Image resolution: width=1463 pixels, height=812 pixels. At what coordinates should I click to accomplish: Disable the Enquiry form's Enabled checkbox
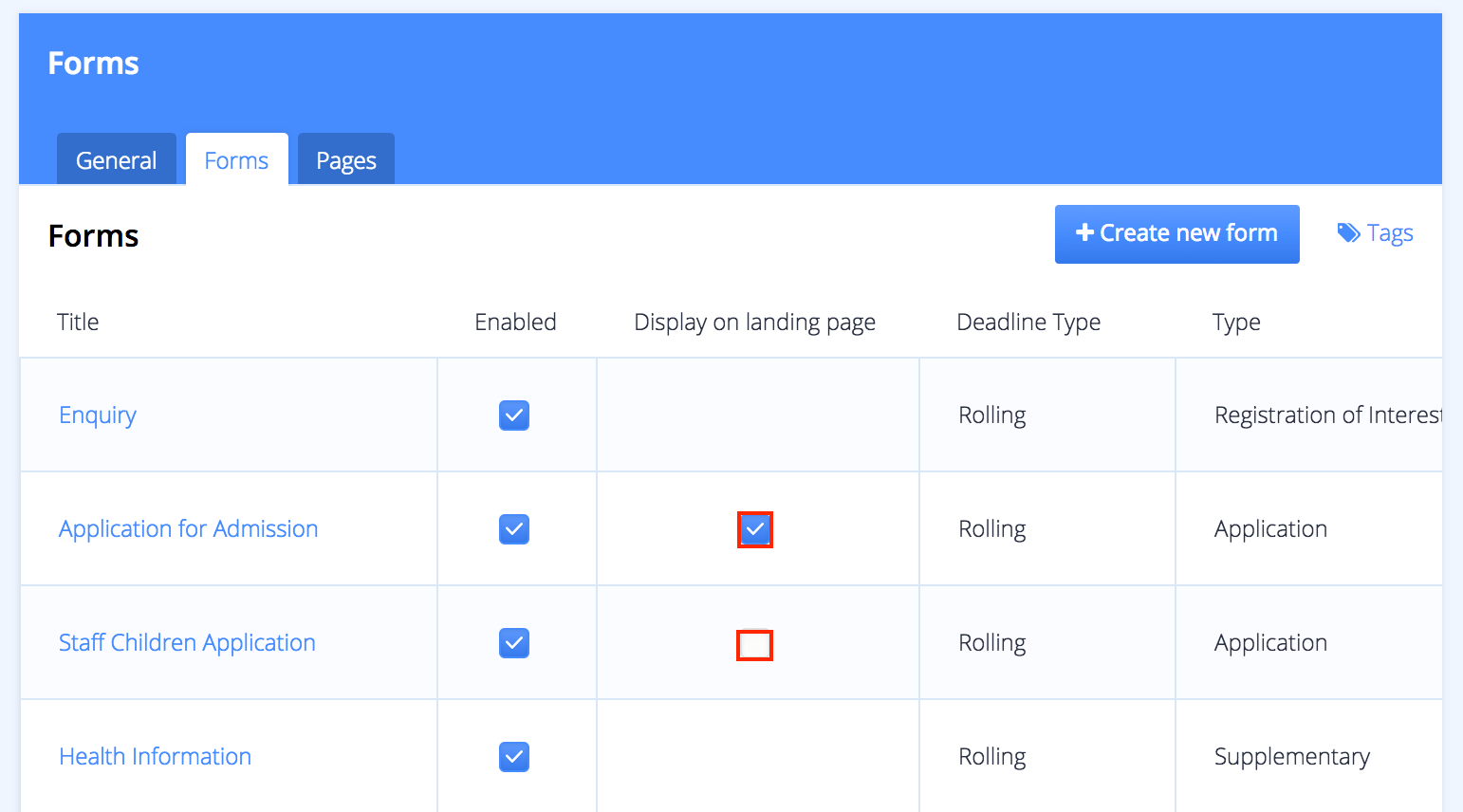coord(514,415)
